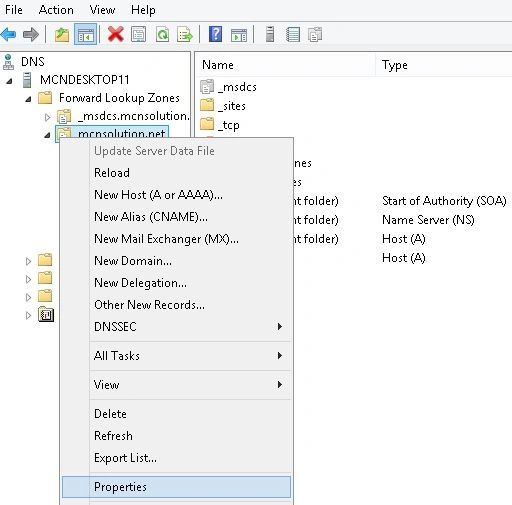Screen dimensions: 512x505
Task: Collapse the Forward Lookup Zones node
Action: coord(28,99)
